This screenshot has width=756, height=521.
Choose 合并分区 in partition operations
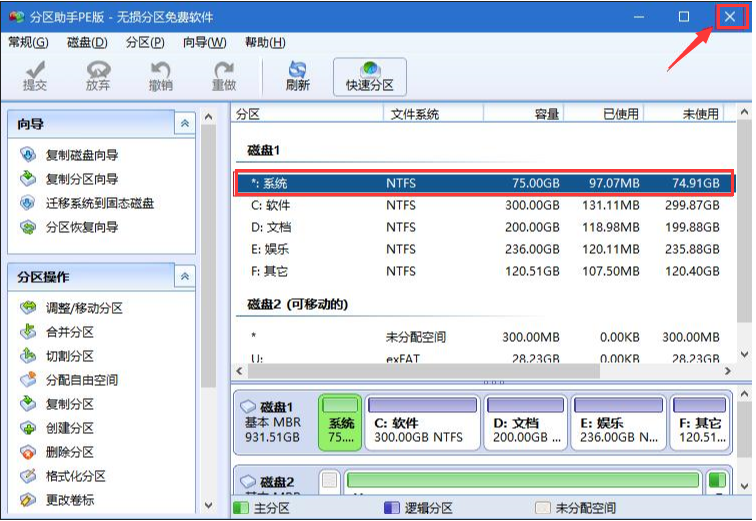click(x=70, y=332)
